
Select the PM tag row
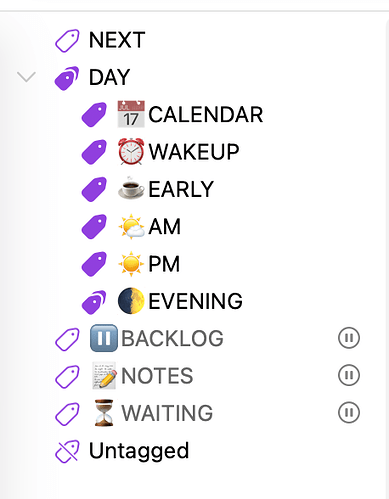(x=194, y=264)
